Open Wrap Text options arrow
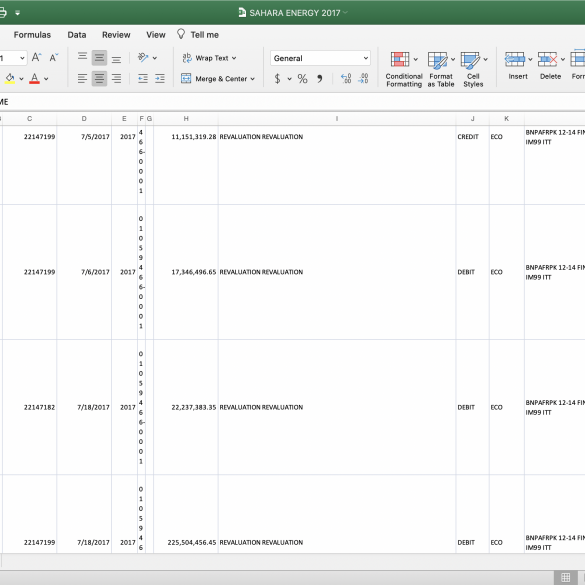This screenshot has width=585, height=585. 234,58
